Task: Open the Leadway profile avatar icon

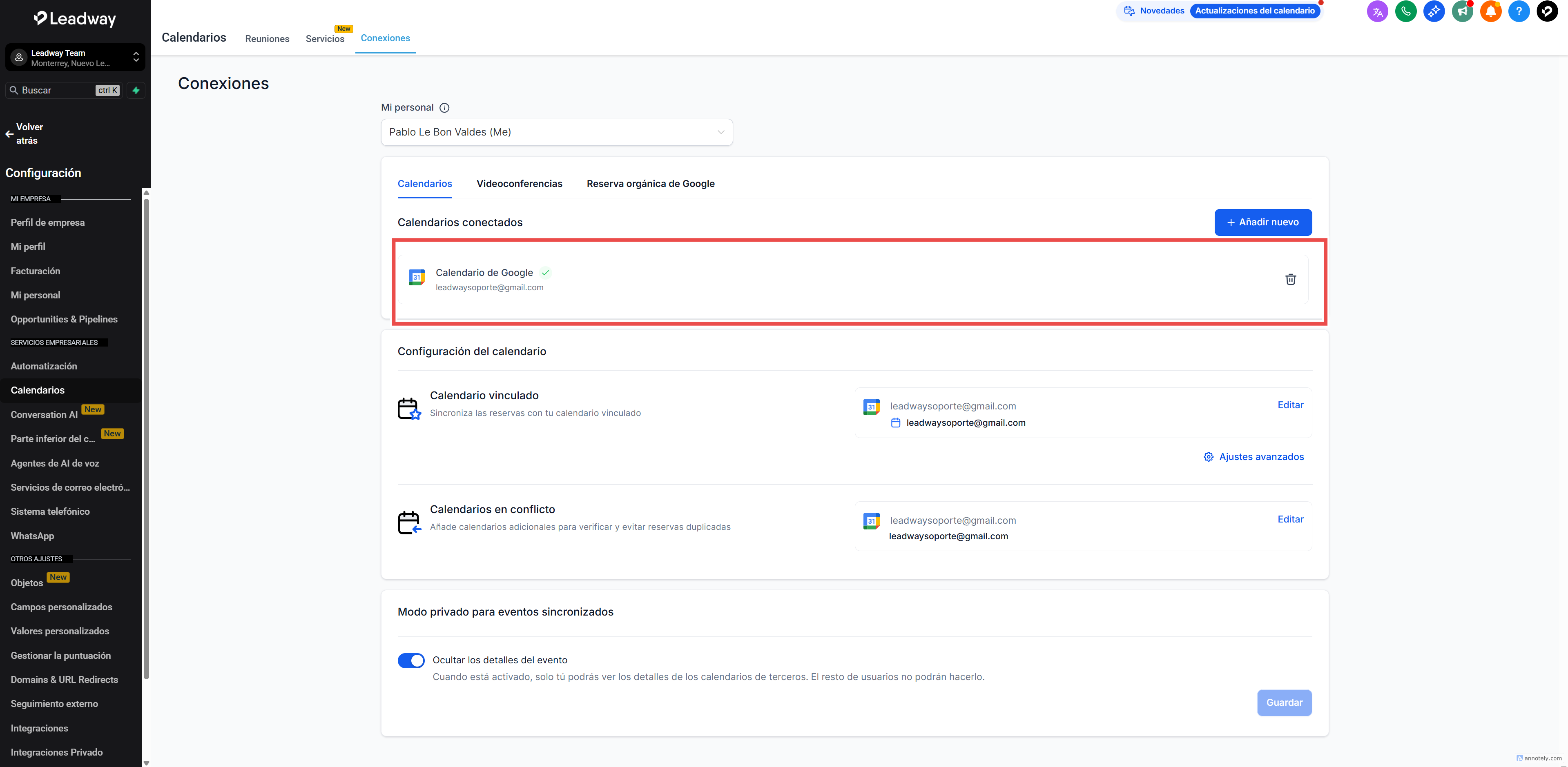Action: pos(1547,11)
